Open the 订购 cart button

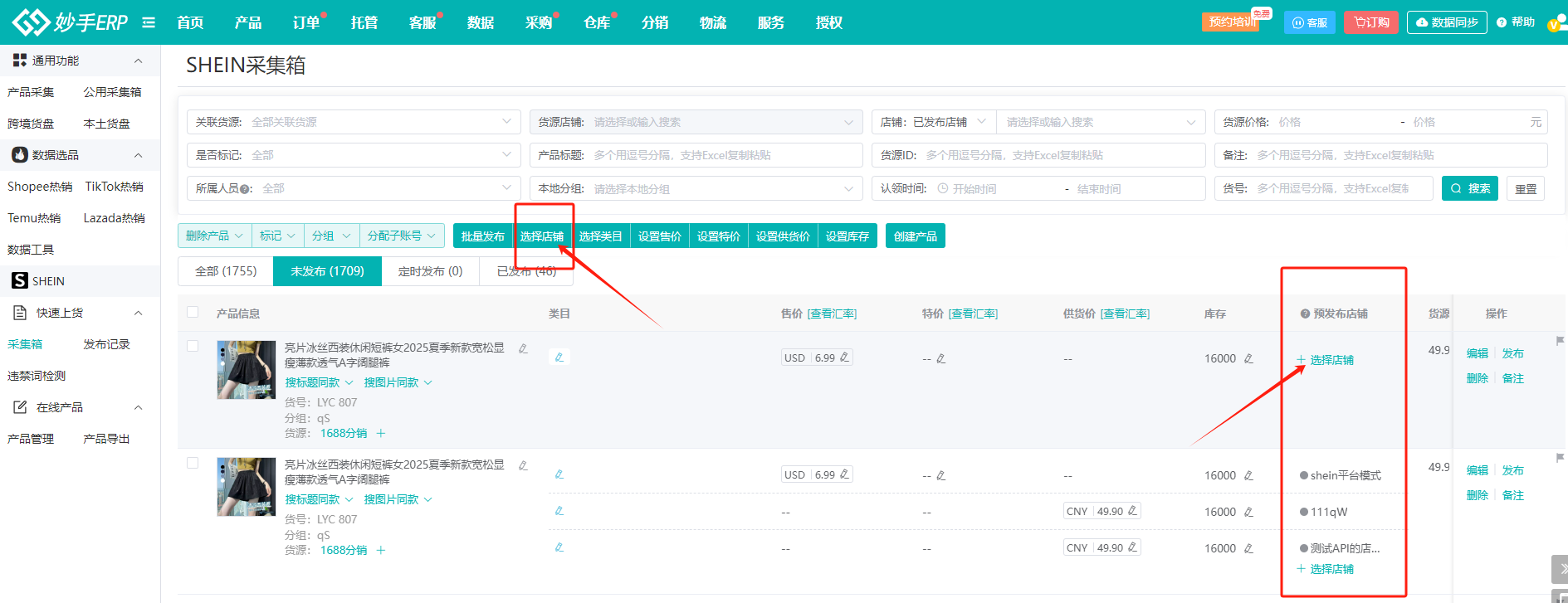[x=1371, y=22]
